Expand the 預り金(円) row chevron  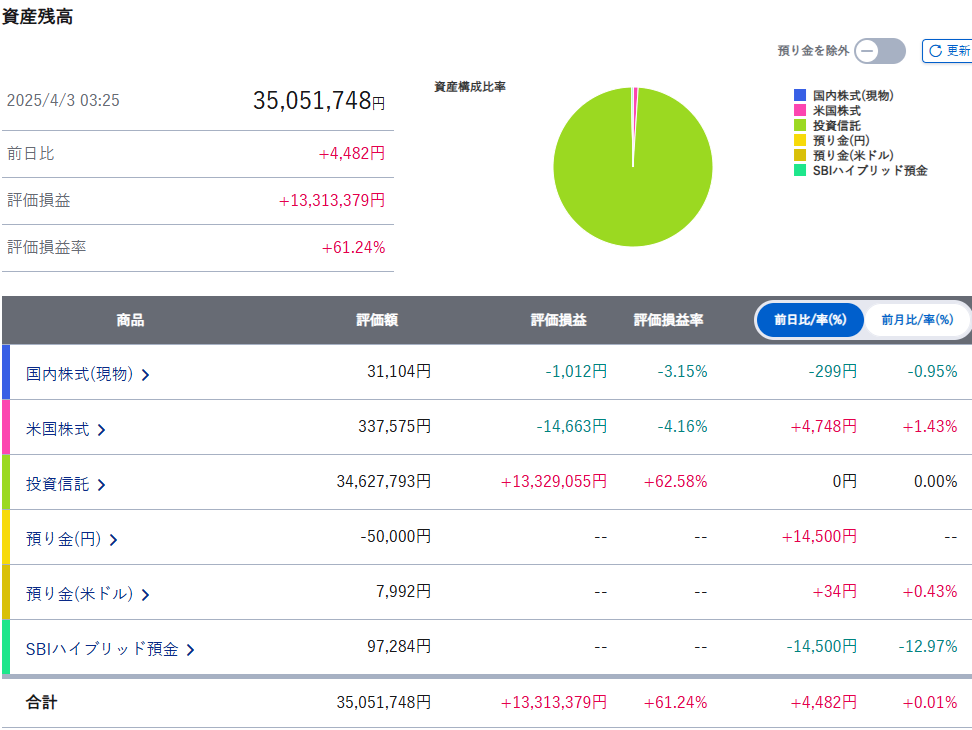(x=113, y=540)
